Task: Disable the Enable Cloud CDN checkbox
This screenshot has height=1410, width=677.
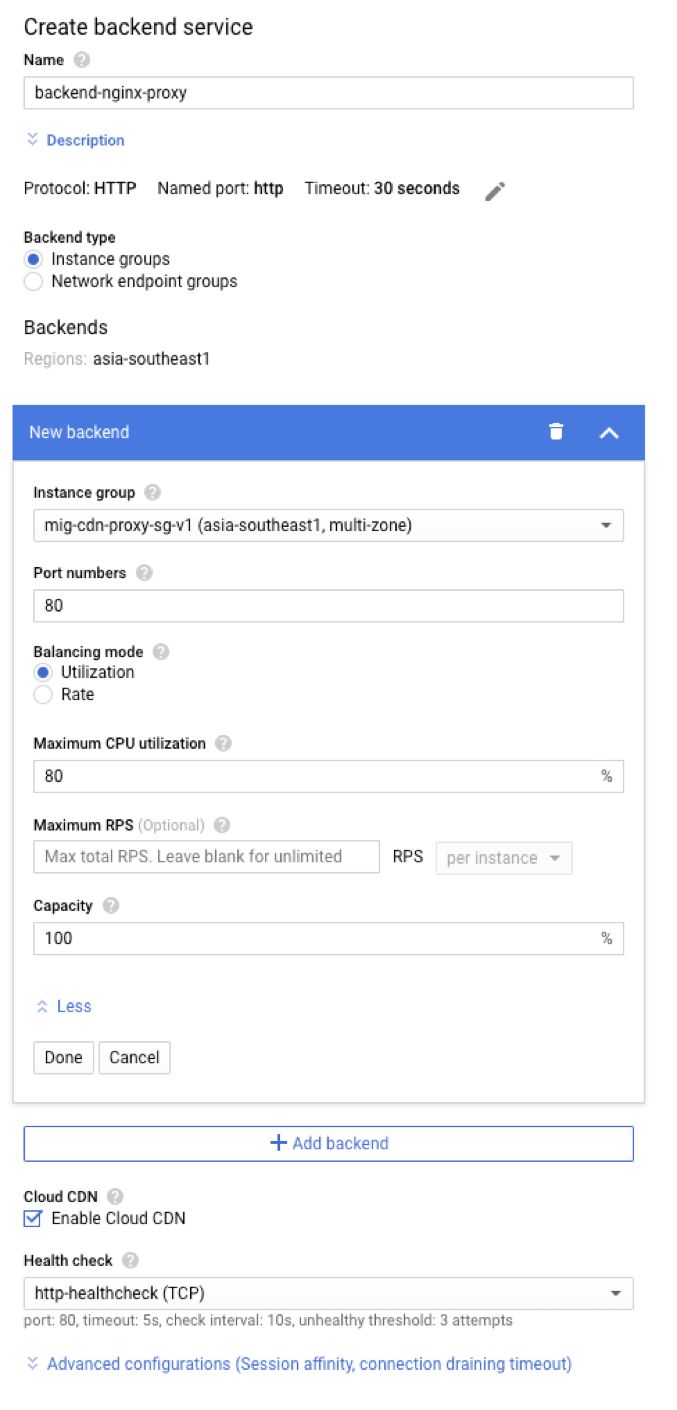Action: (x=34, y=1218)
